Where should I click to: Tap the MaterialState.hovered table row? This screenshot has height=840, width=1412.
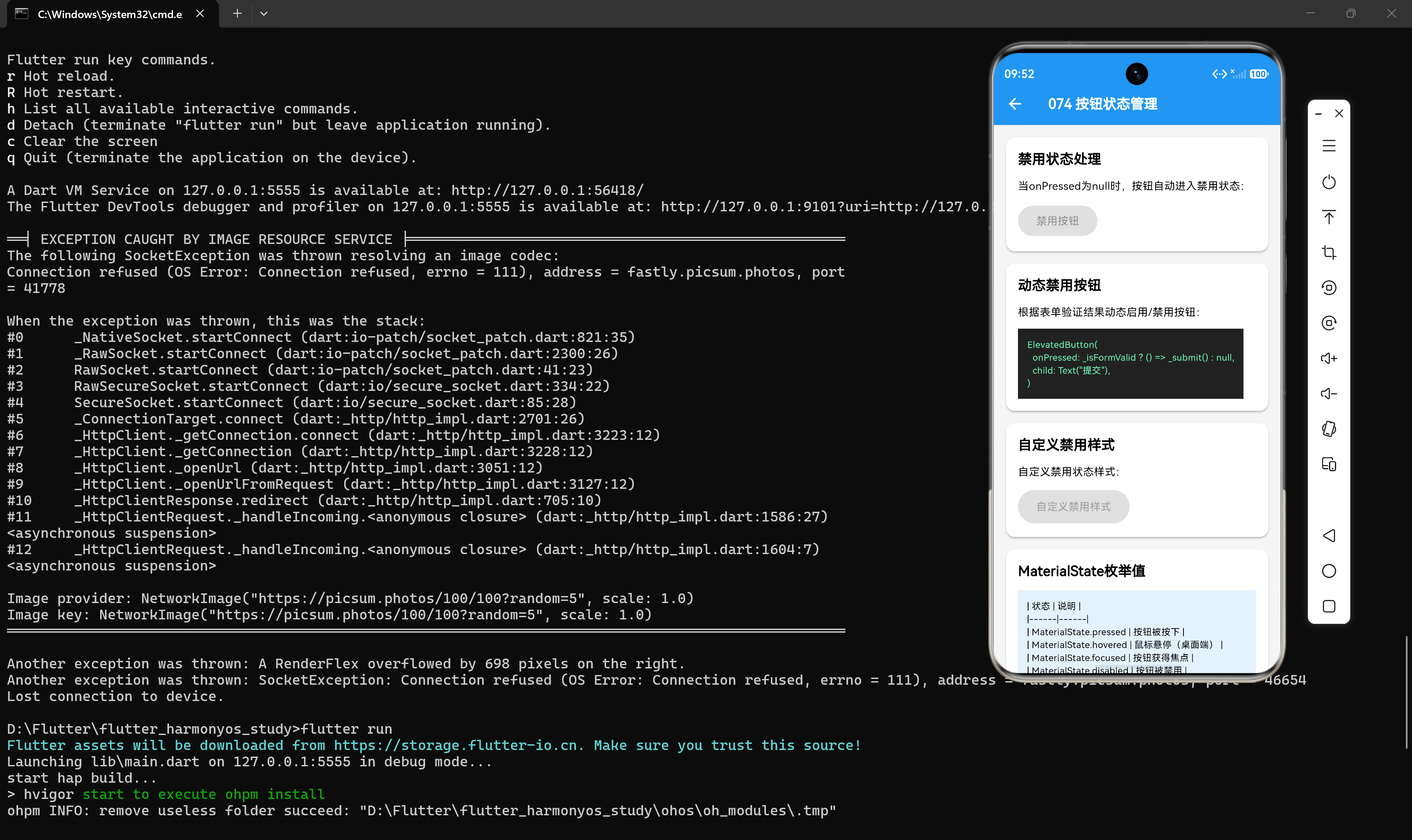[x=1125, y=645]
